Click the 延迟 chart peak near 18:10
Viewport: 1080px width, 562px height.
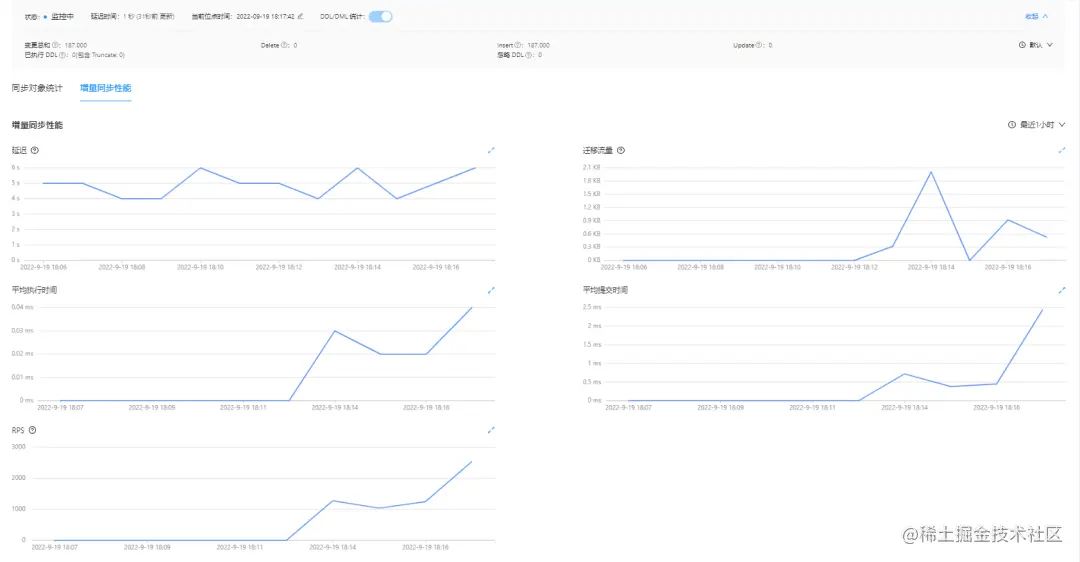pyautogui.click(x=200, y=168)
